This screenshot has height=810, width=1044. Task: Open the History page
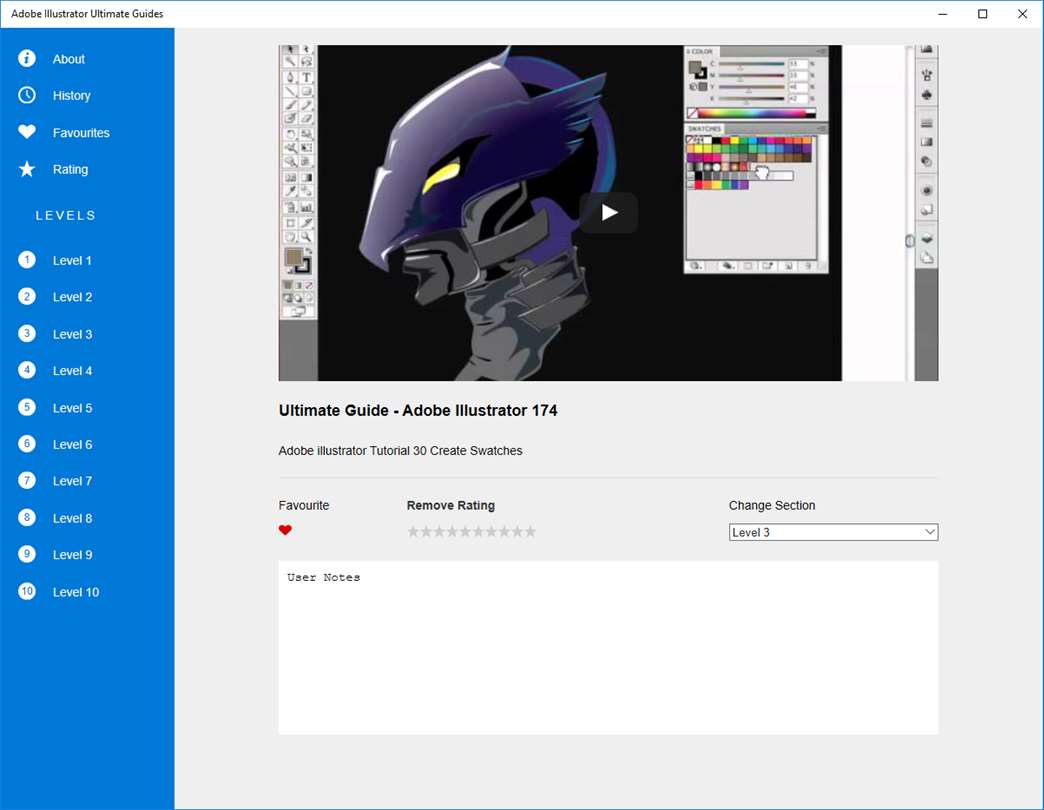coord(71,96)
